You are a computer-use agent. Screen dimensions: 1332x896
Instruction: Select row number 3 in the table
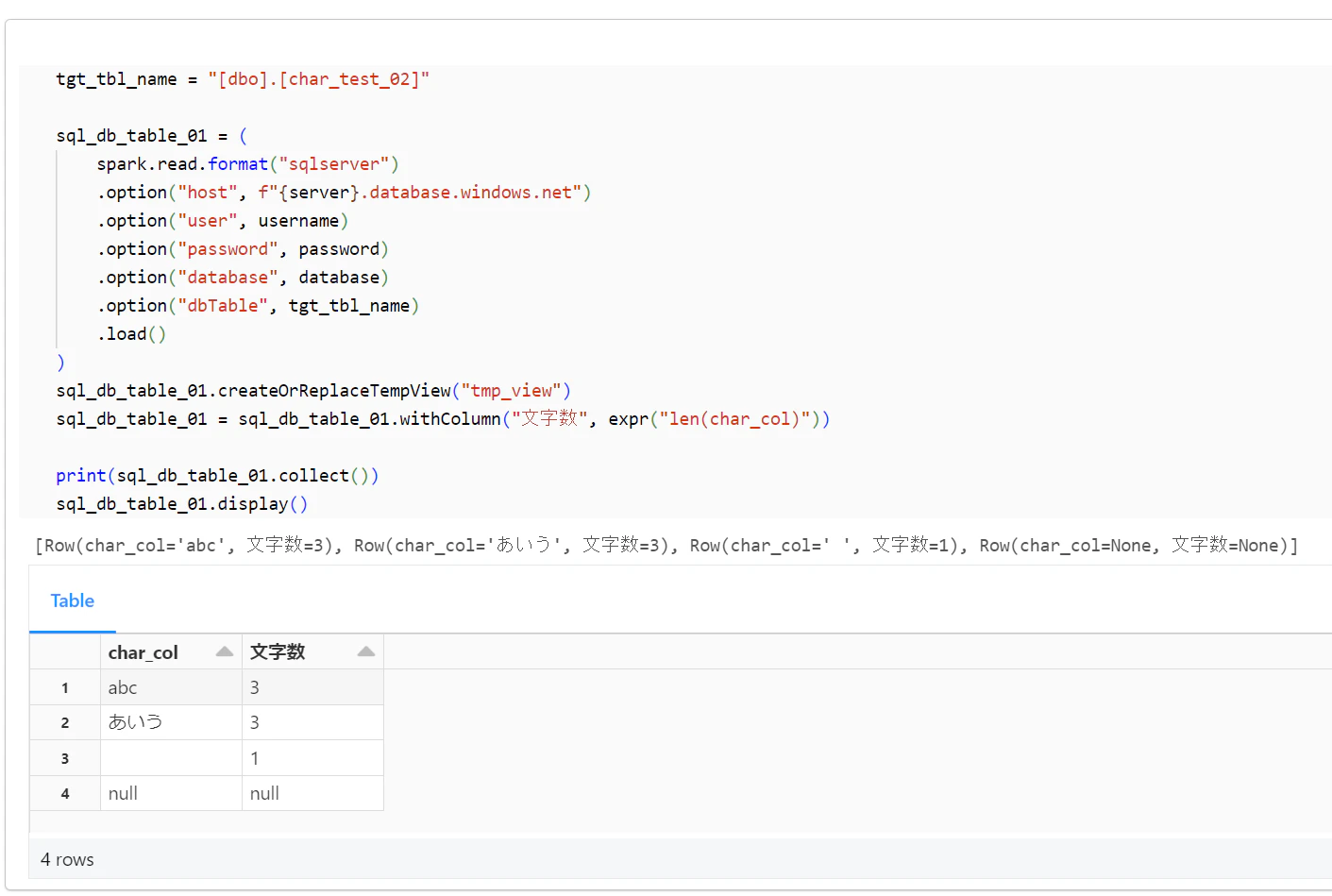click(65, 758)
